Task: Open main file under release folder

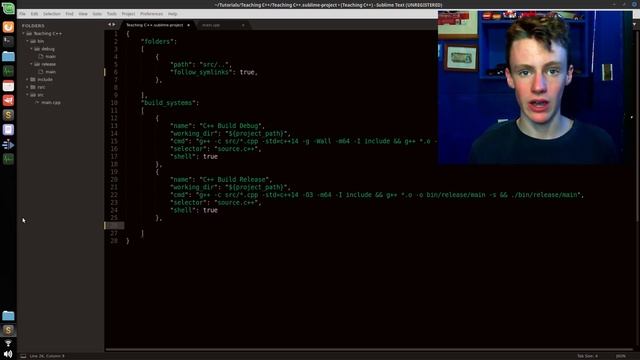Action: [50, 72]
